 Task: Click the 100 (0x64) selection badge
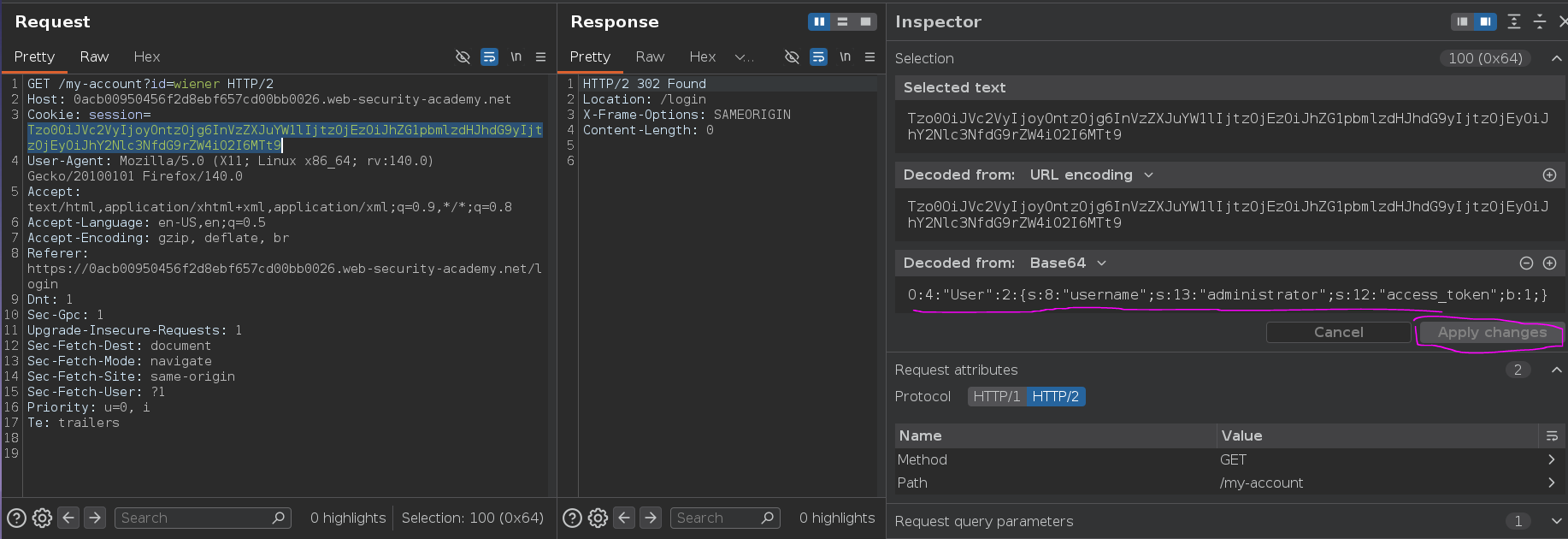click(x=1485, y=58)
